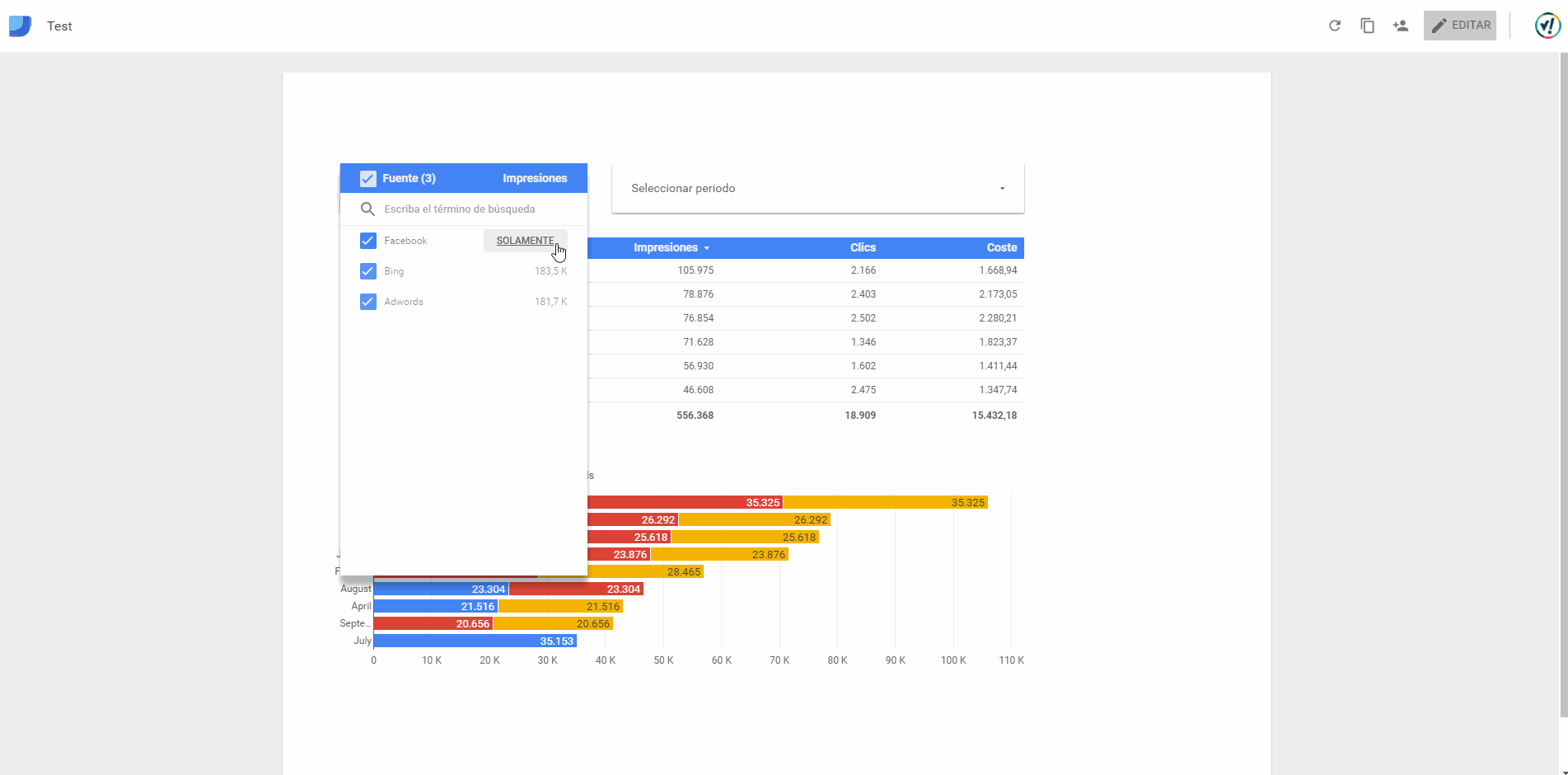
Task: Make a copy of the report
Action: pos(1368,26)
